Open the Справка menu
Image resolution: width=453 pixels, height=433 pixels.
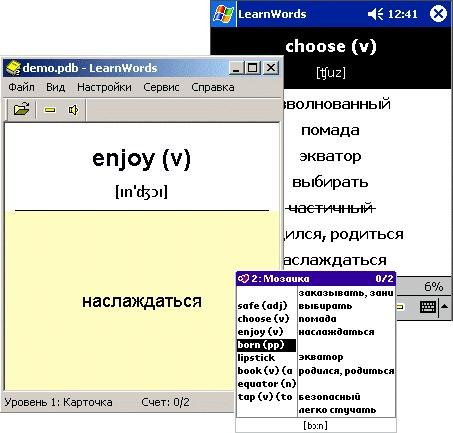point(213,87)
